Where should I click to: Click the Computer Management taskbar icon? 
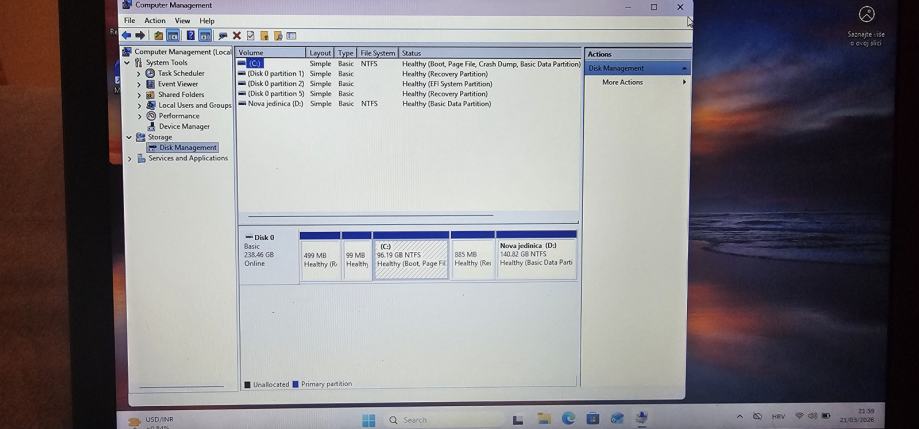coord(642,418)
